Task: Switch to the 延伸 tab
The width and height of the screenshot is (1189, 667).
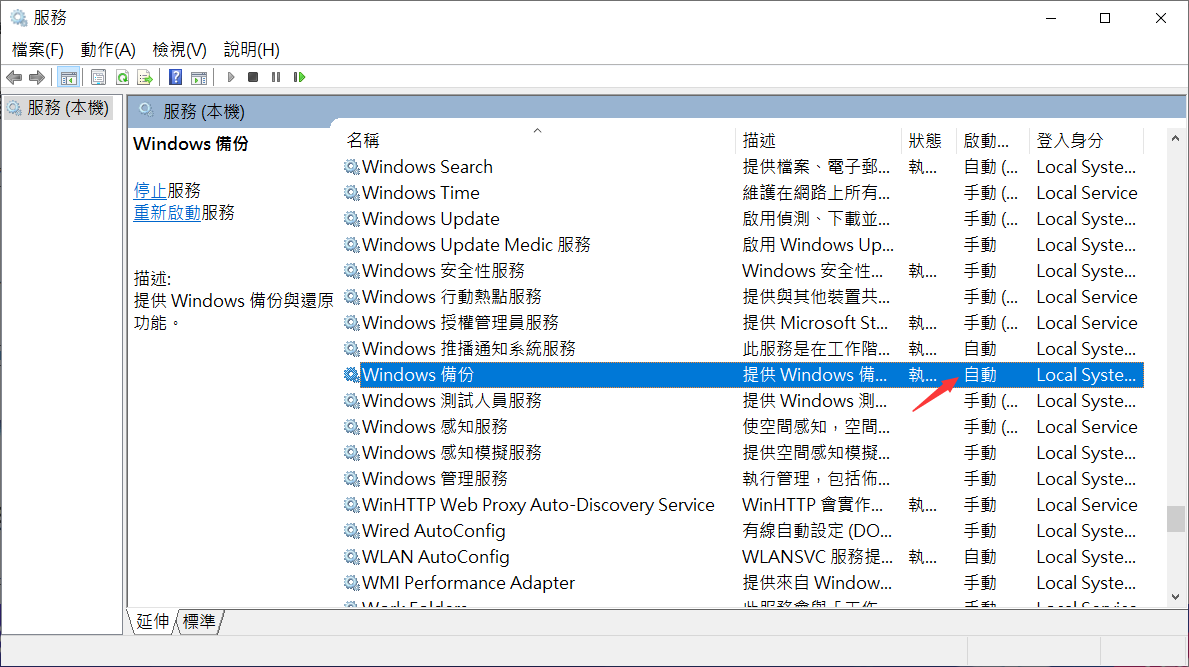Action: [152, 622]
